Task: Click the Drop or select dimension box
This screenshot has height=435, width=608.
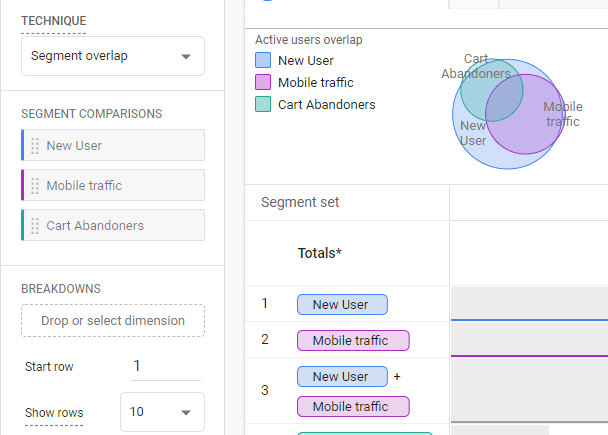Action: point(113,321)
